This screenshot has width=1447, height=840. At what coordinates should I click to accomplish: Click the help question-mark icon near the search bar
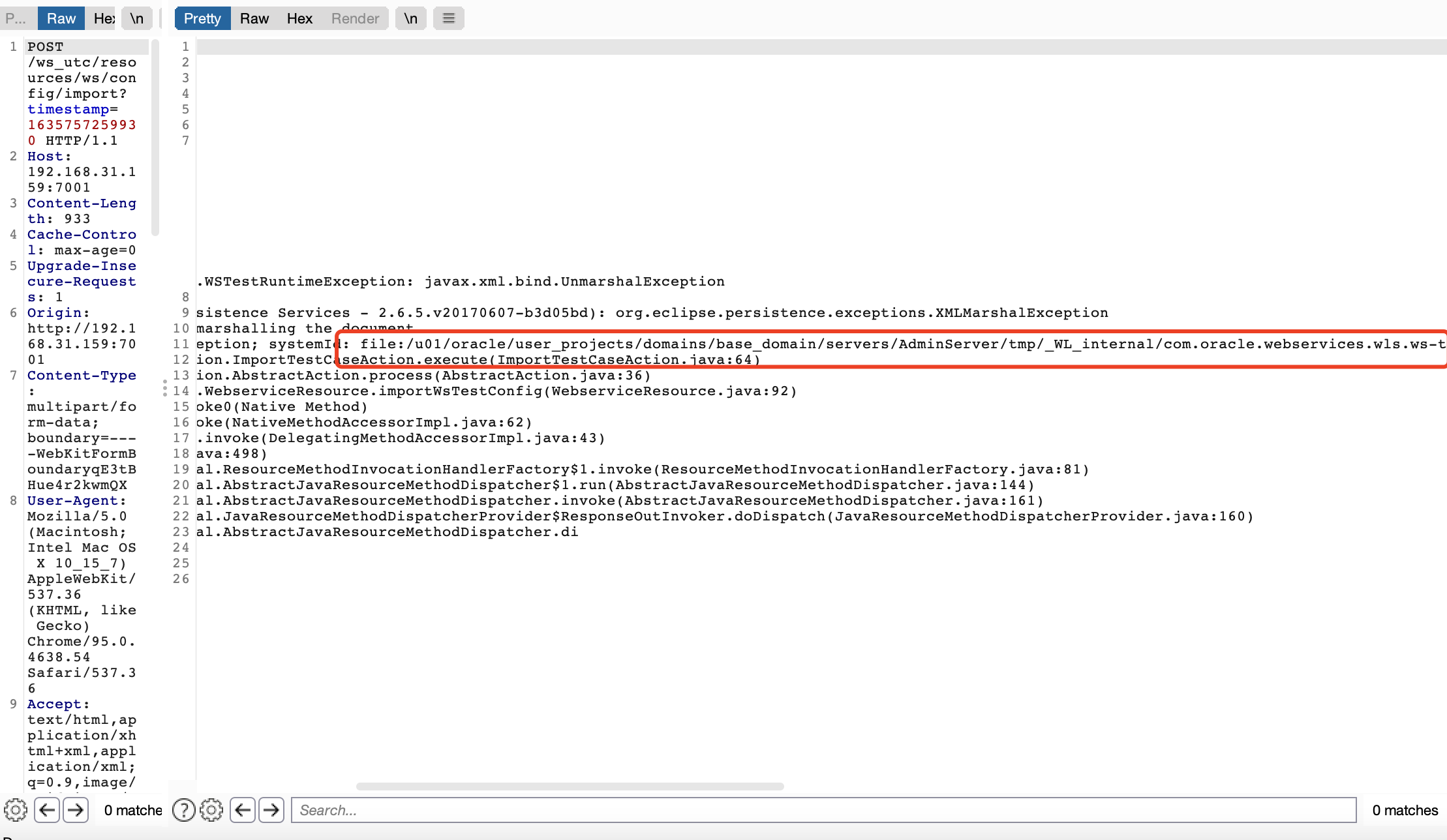point(183,810)
